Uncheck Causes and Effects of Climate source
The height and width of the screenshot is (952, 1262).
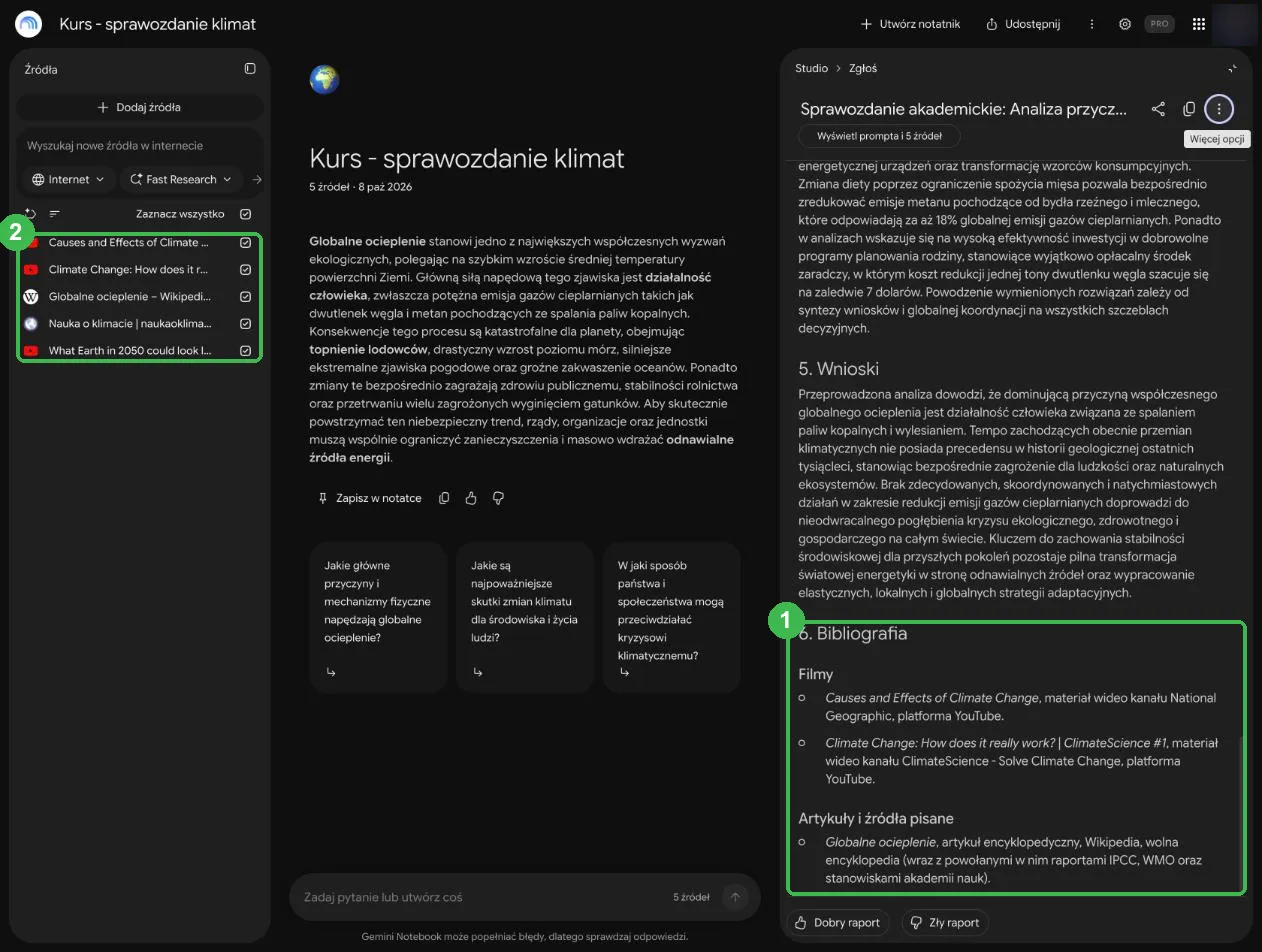click(x=246, y=242)
